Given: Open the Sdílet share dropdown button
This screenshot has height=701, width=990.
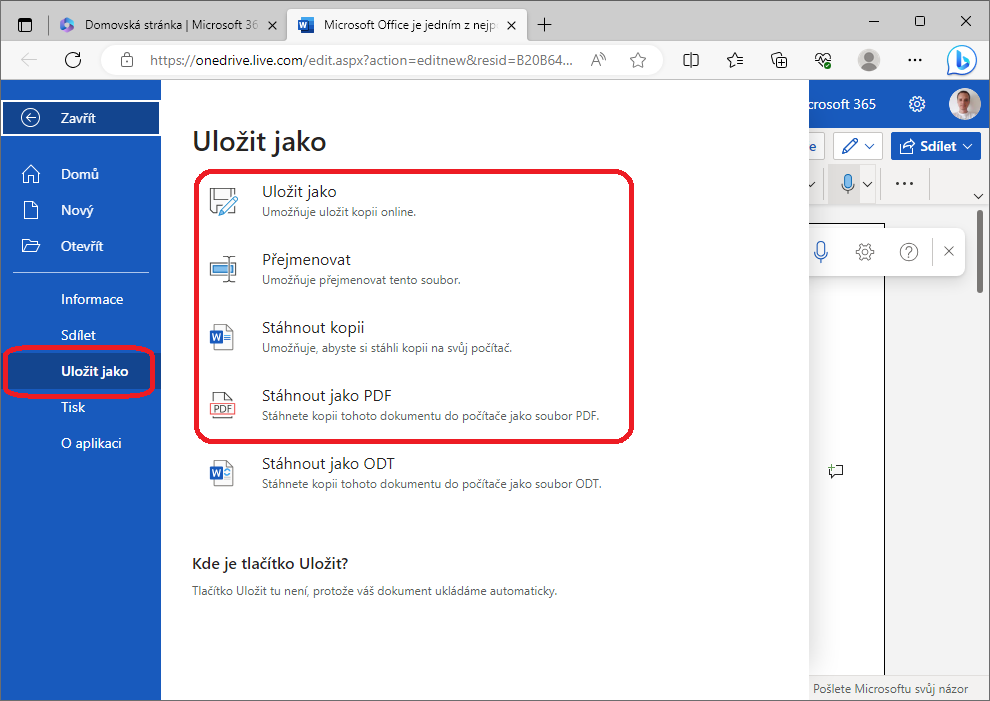Looking at the screenshot, I should (x=936, y=146).
